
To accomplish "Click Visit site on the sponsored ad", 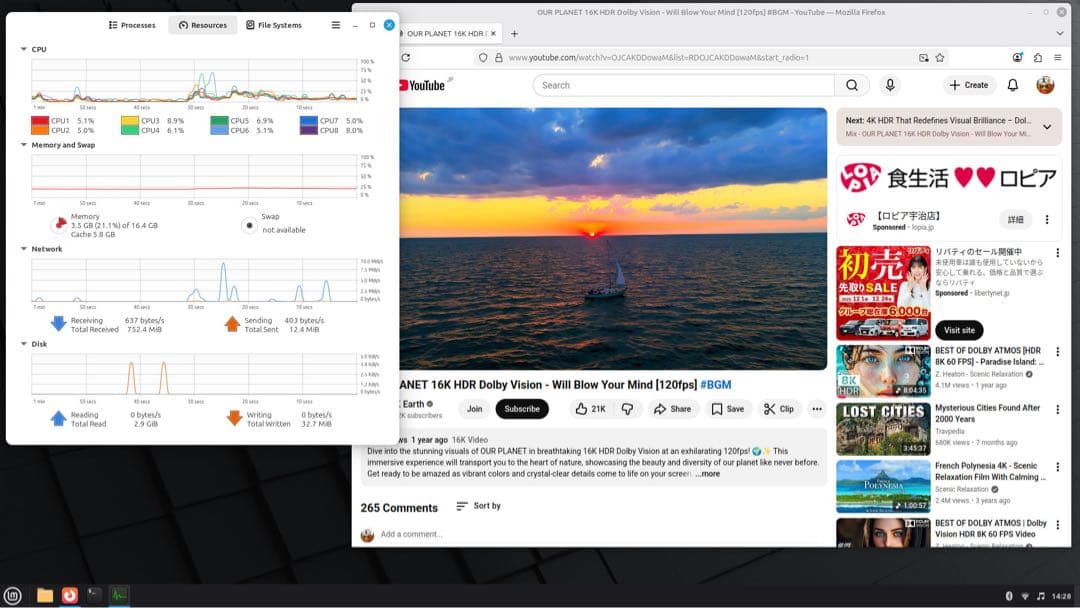I will tap(959, 330).
